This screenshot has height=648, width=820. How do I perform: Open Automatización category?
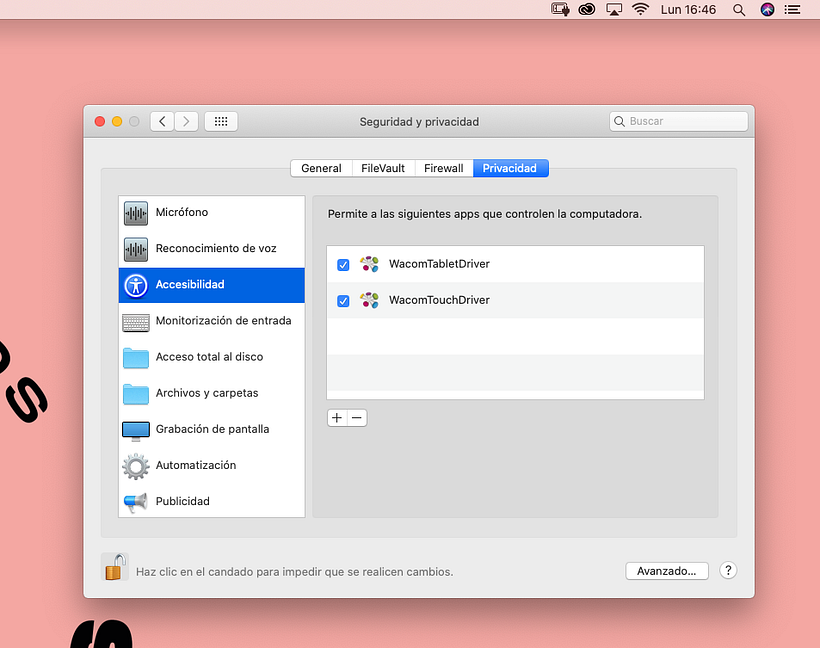tap(212, 465)
